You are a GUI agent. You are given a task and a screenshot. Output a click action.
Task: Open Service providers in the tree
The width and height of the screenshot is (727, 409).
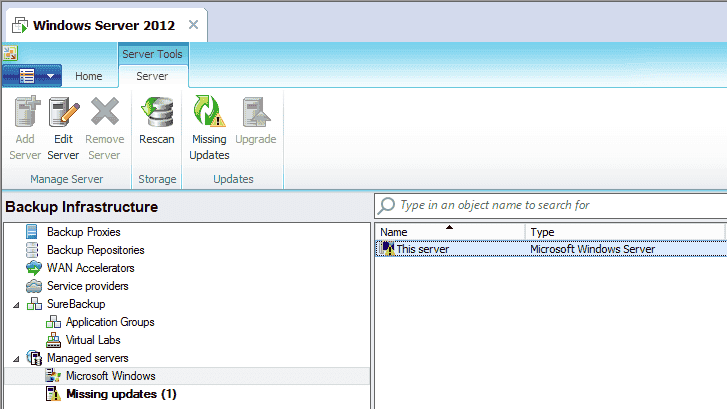click(x=88, y=286)
